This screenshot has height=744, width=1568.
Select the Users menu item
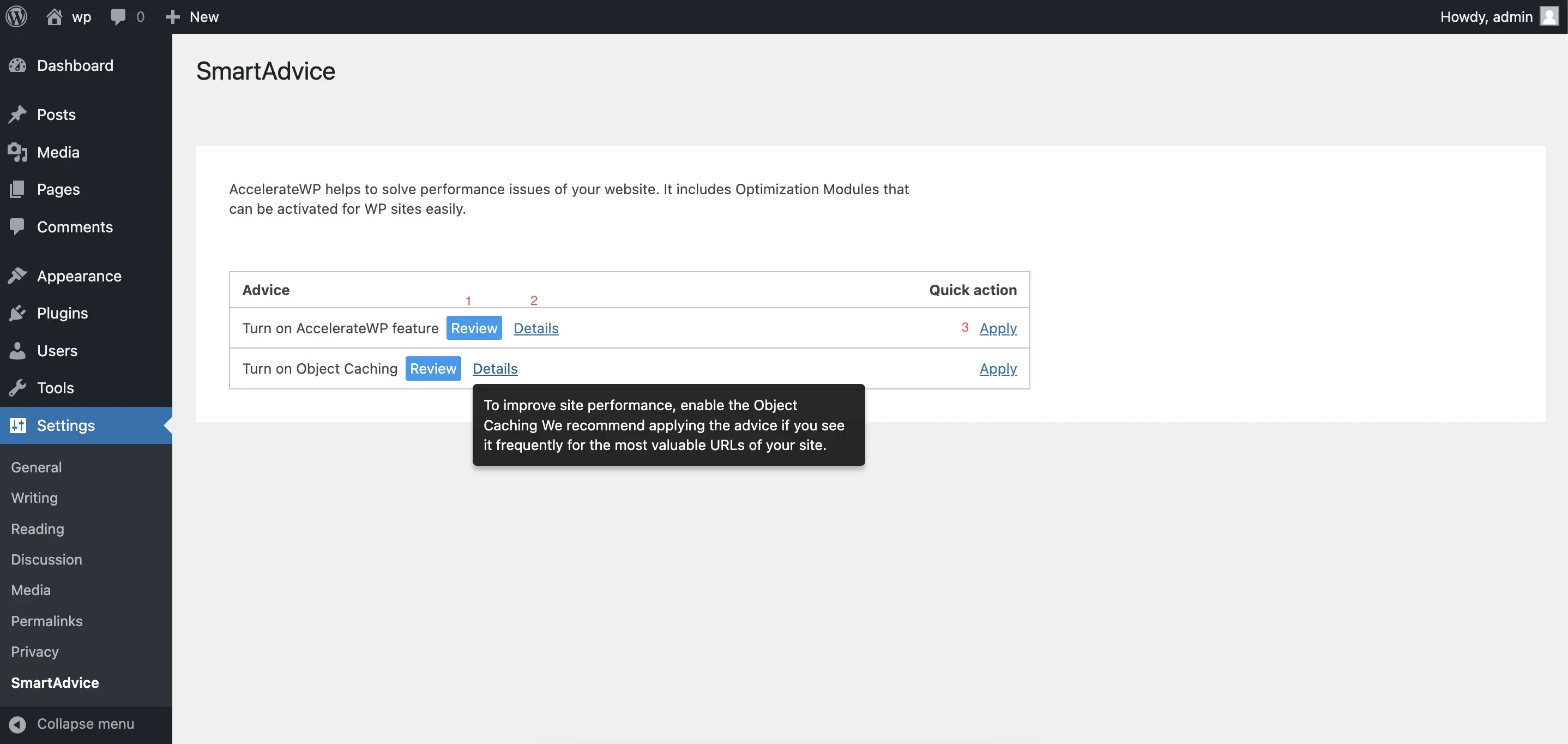click(57, 351)
